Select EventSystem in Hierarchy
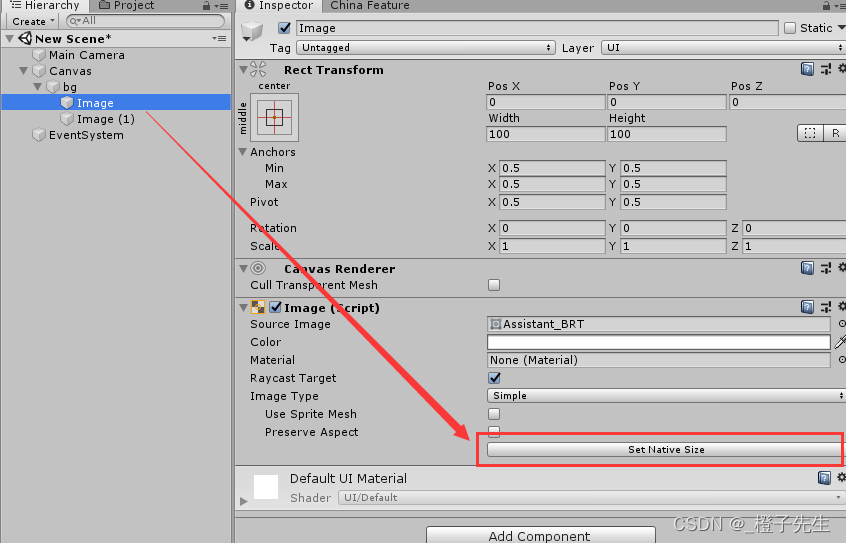 [x=86, y=135]
